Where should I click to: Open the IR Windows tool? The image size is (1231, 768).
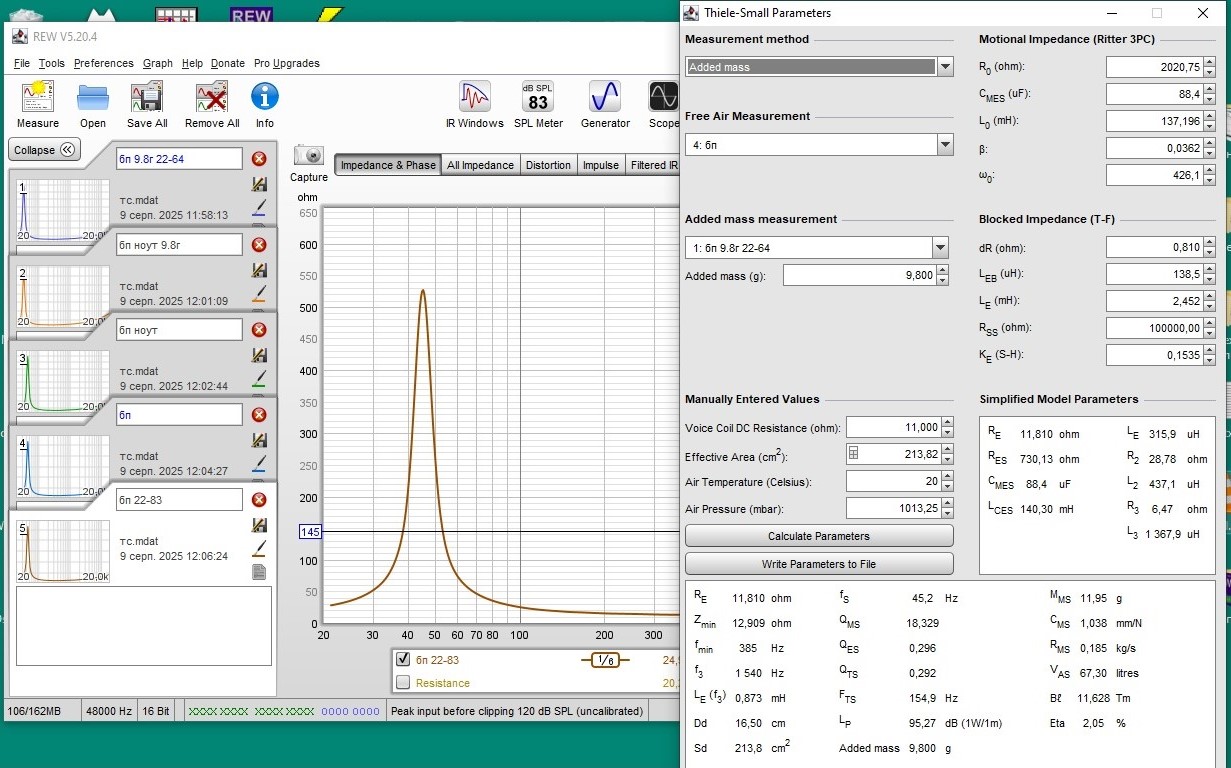(474, 98)
